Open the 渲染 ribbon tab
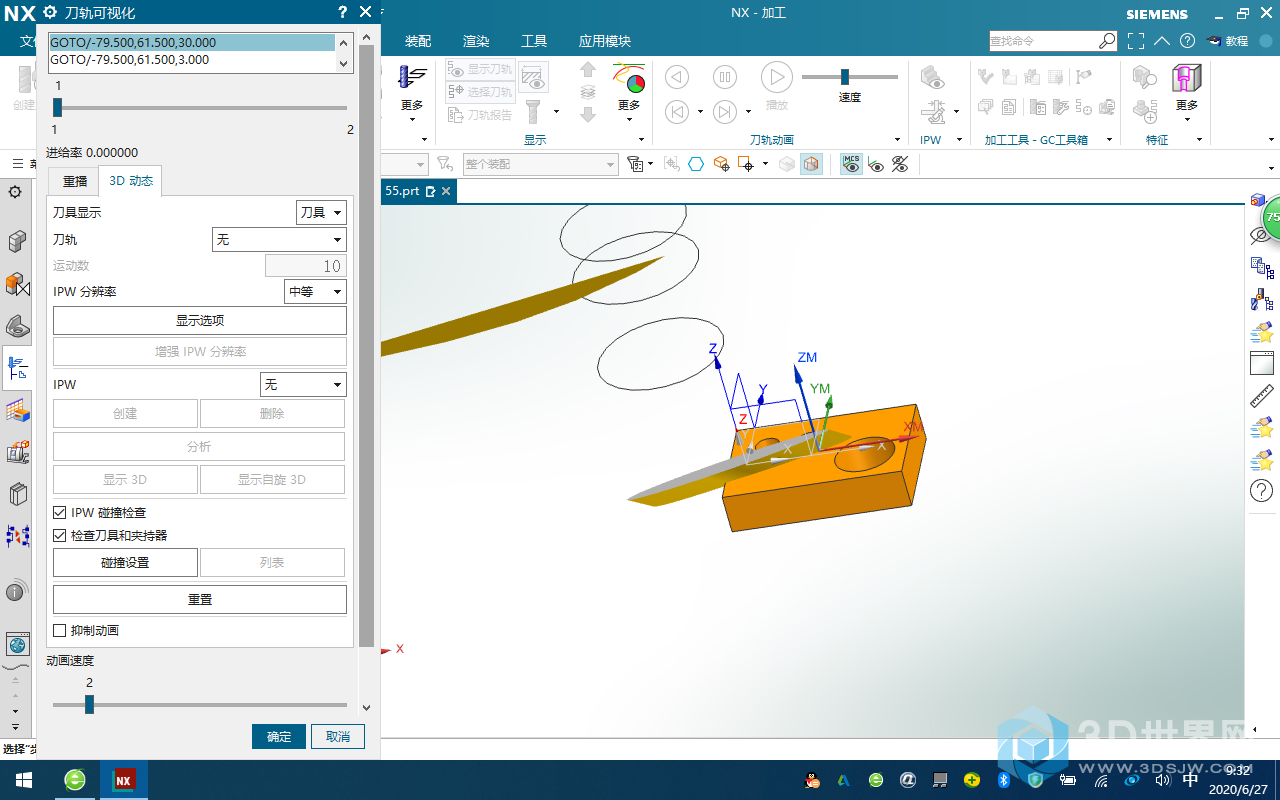 pos(476,41)
